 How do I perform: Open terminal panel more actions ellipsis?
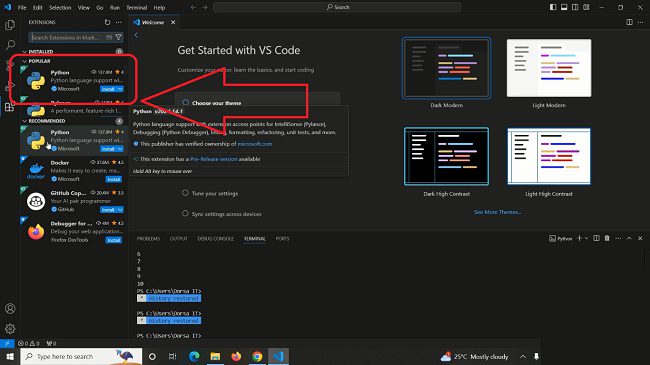coord(618,238)
